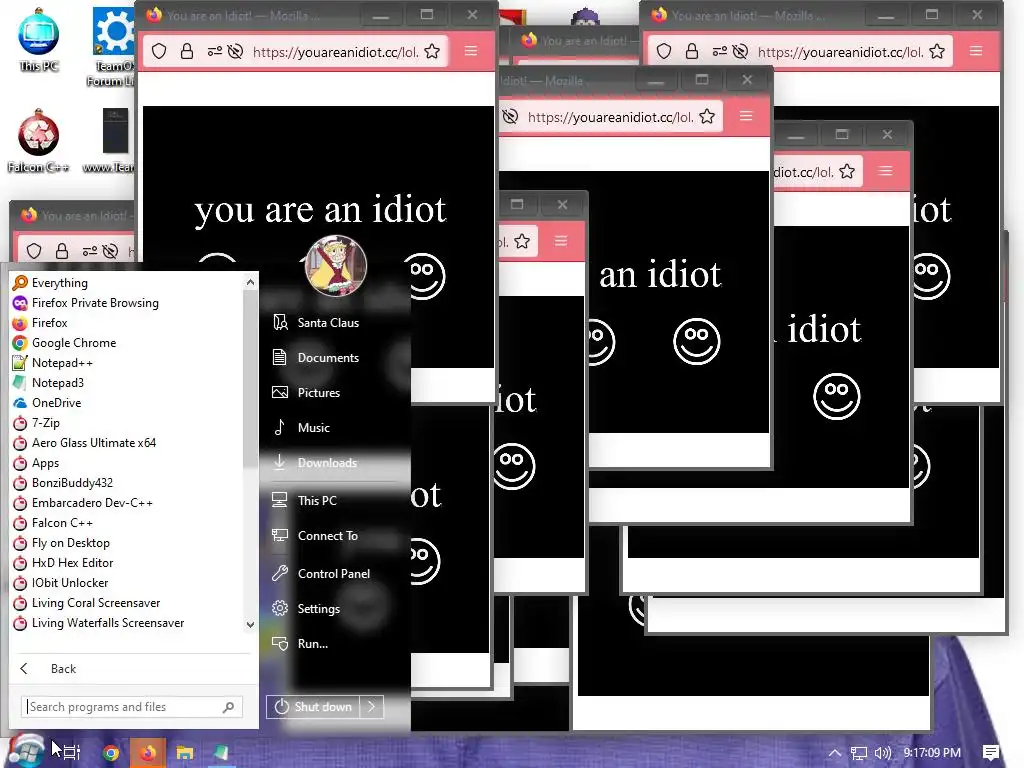Open the Falcon C++ desktop icon

(x=39, y=142)
